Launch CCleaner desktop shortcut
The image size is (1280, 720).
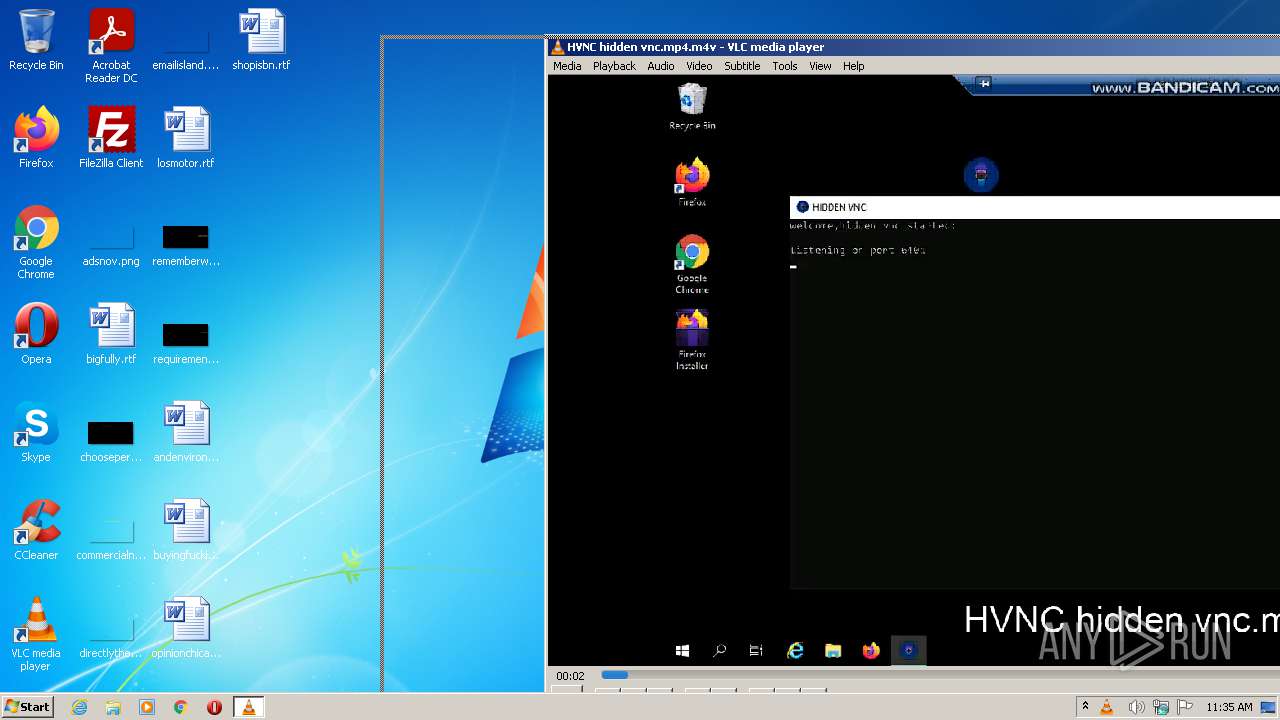[x=36, y=530]
